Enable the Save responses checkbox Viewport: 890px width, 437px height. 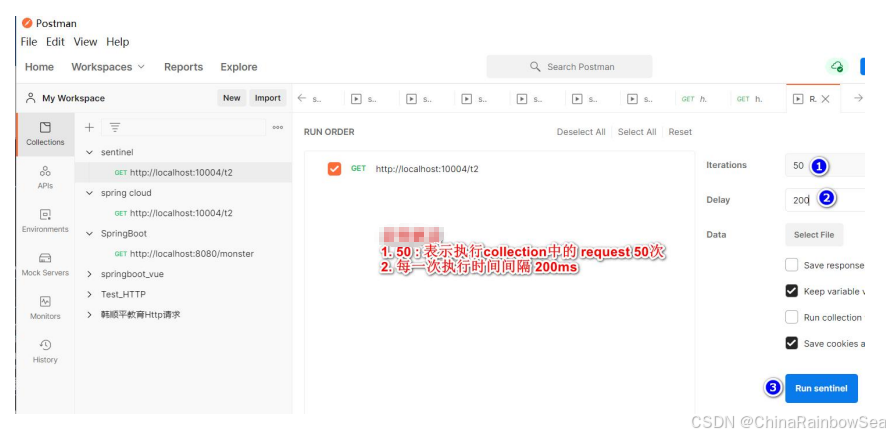click(x=791, y=265)
